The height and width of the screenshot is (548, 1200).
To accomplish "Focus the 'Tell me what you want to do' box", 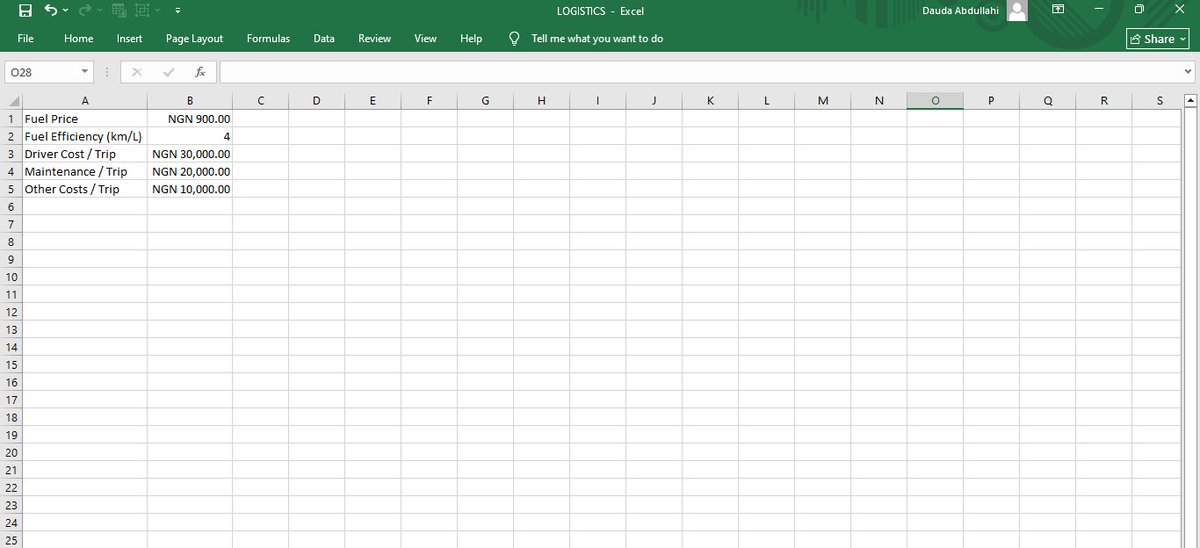I will pyautogui.click(x=597, y=38).
